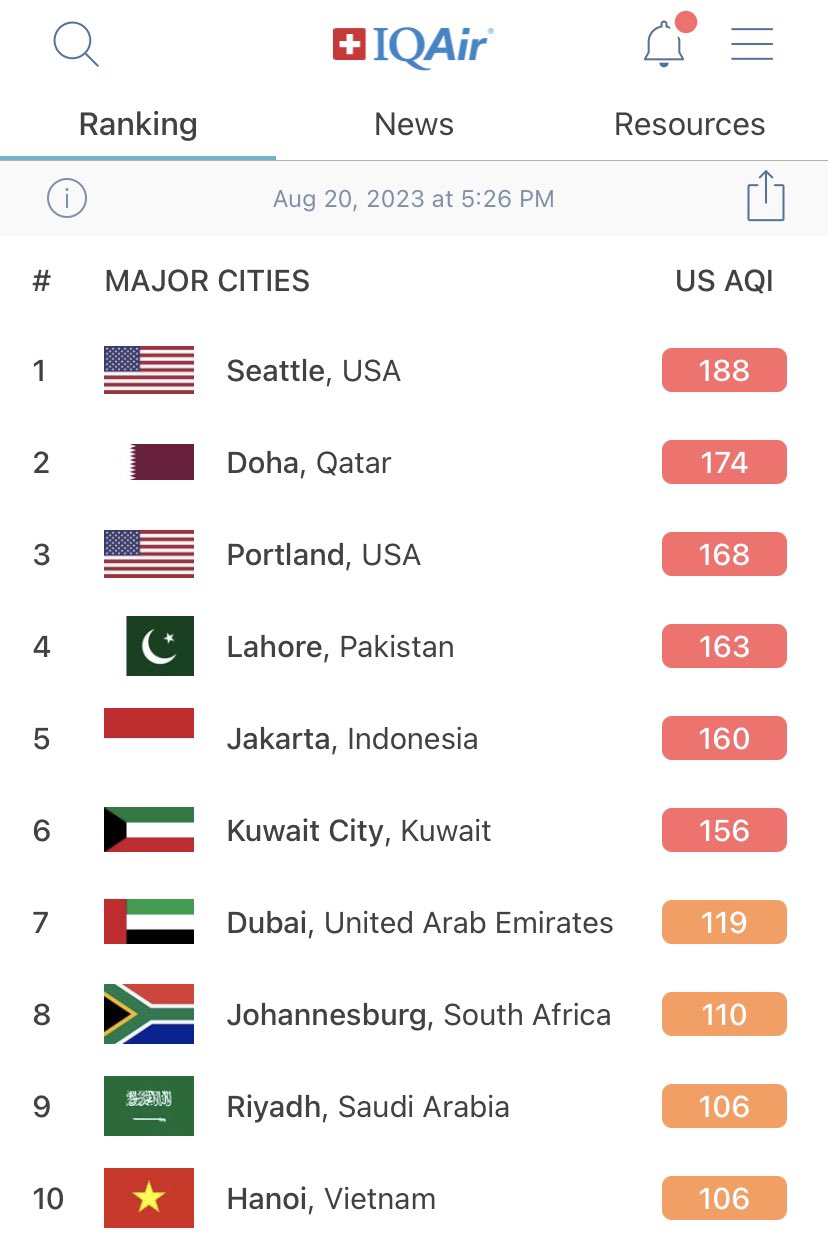Image resolution: width=828 pixels, height=1241 pixels.
Task: Tap the Pakistan flag icon
Action: click(160, 646)
